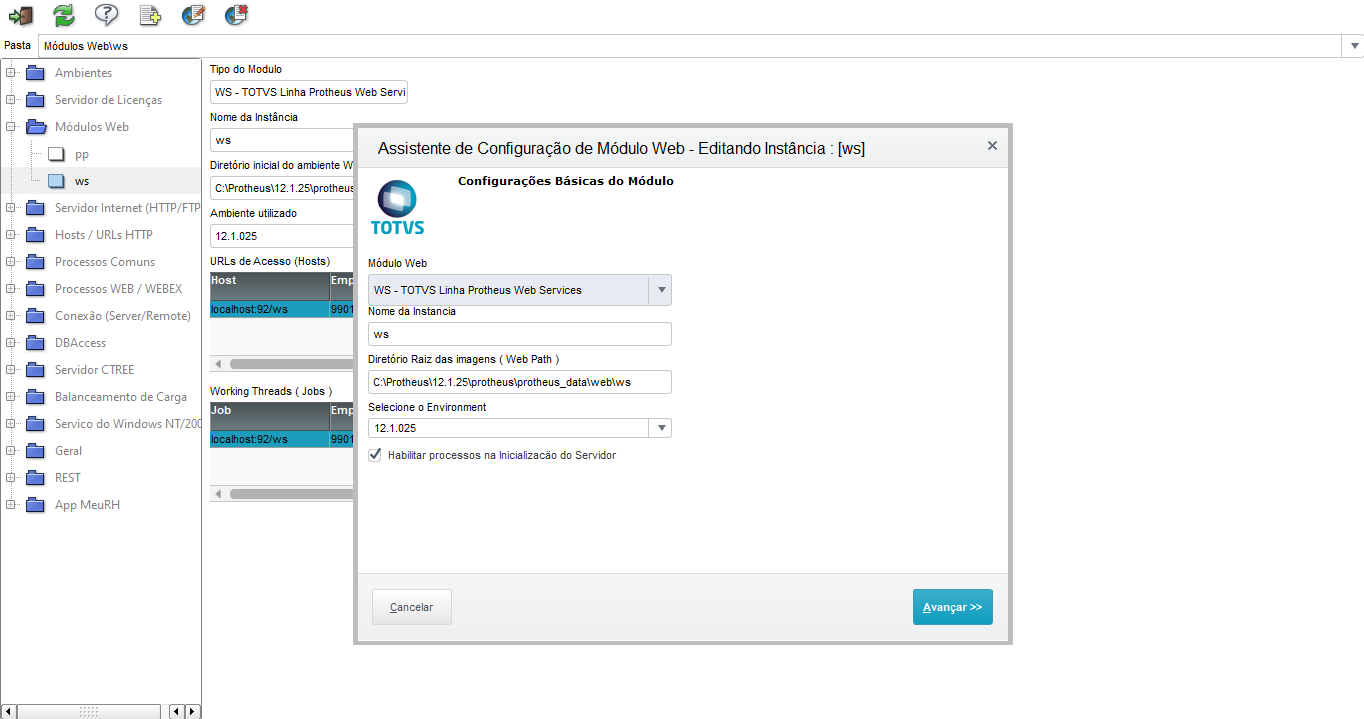
Task: Open the Selecione o Environment dropdown arrow
Action: point(660,428)
